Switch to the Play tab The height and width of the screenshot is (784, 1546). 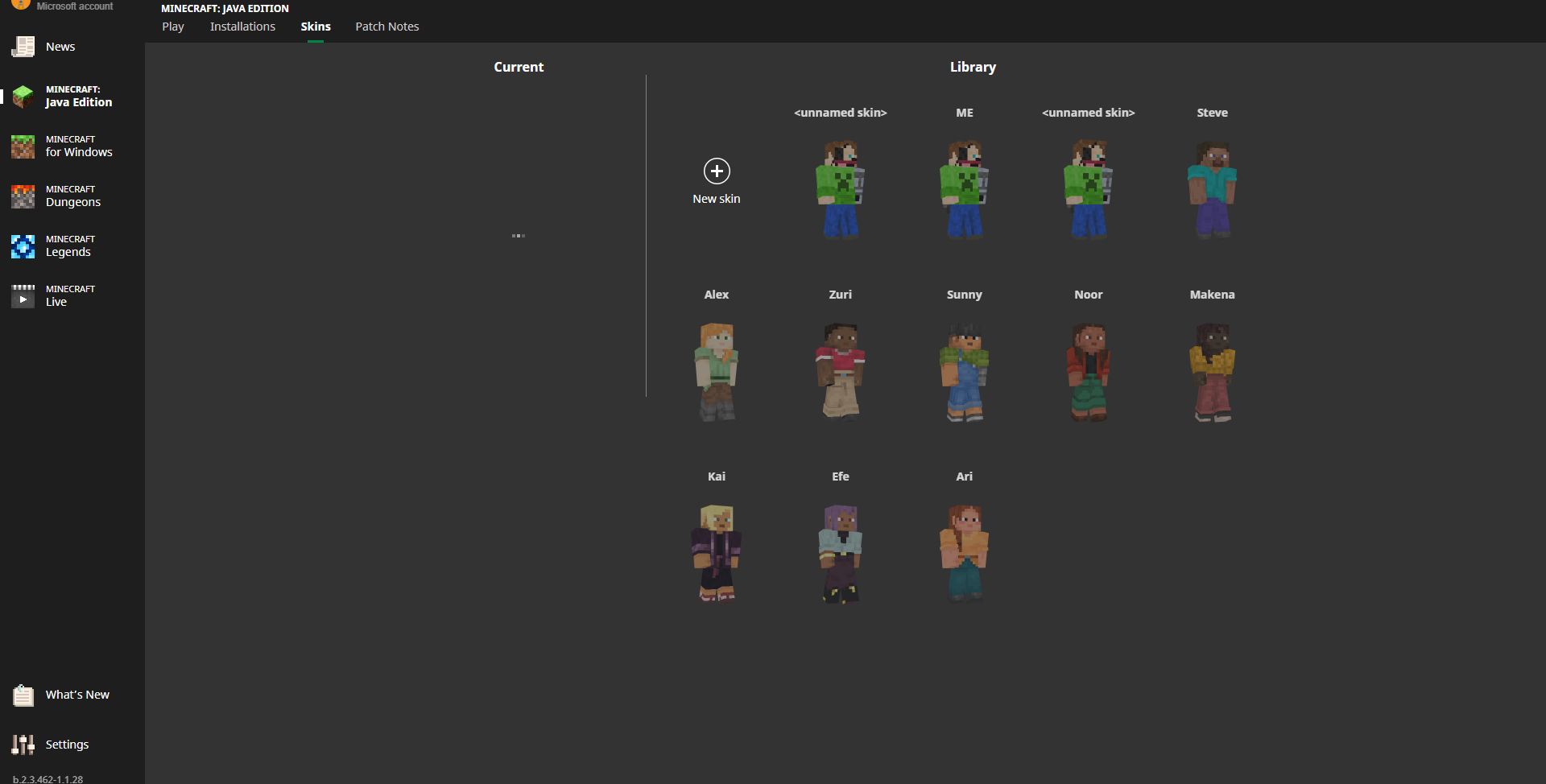coord(173,27)
